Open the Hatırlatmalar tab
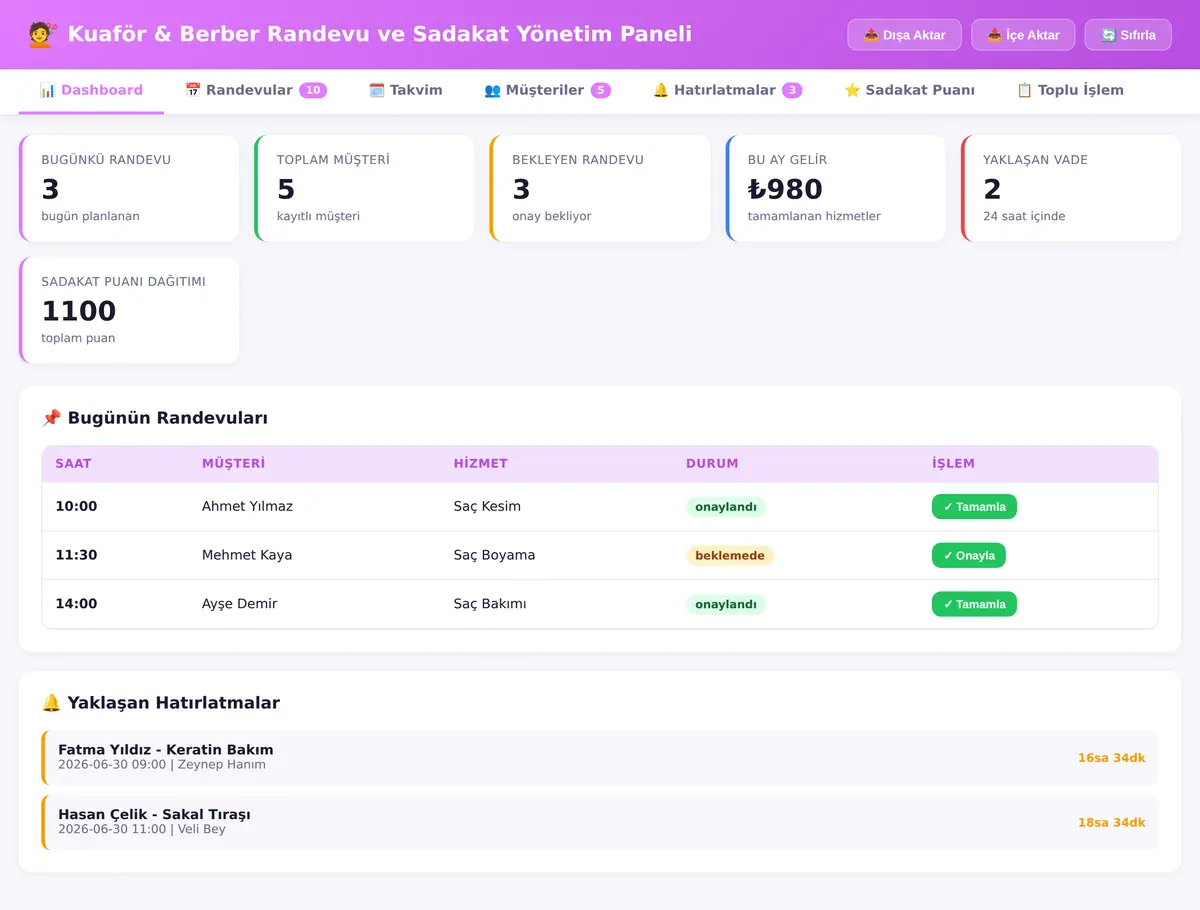Screen dimensions: 1200x910 click(727, 90)
